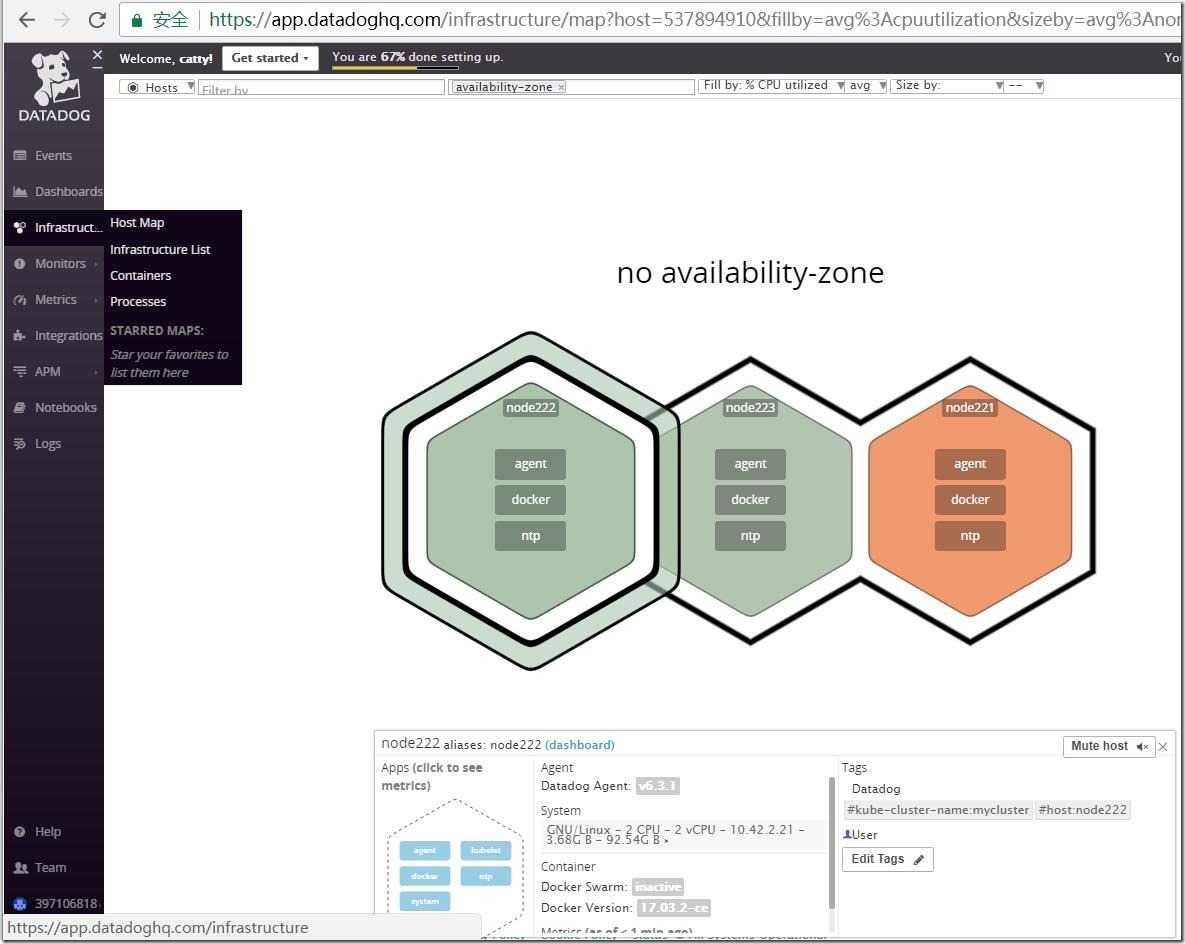Image resolution: width=1185 pixels, height=944 pixels.
Task: Open the Metrics sidebar label
Action: [x=55, y=300]
